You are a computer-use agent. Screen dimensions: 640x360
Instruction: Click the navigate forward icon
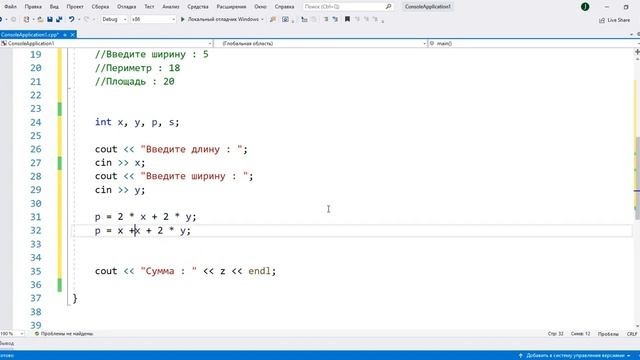tap(13, 19)
